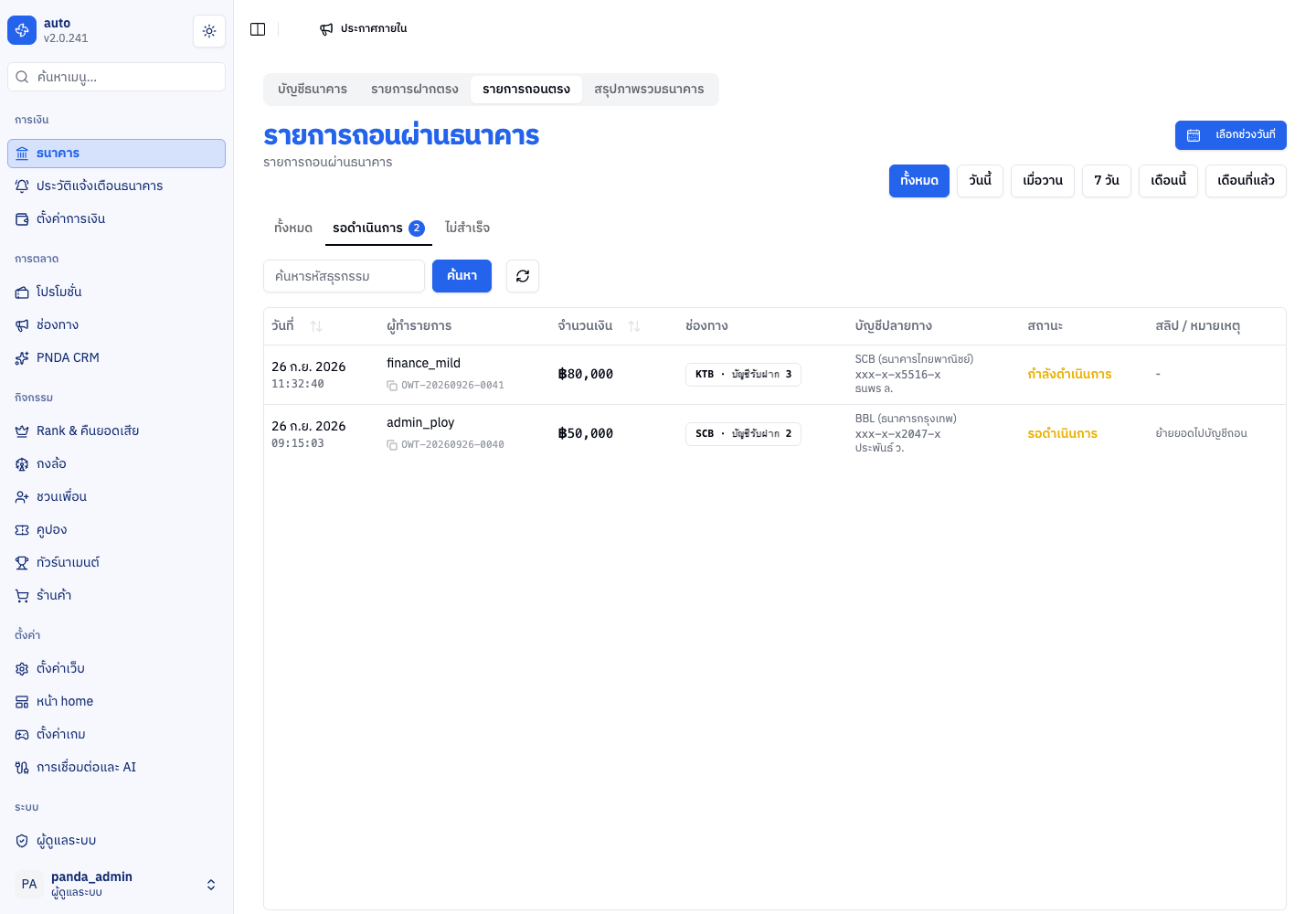1316x914 pixels.
Task: Copy transaction ID OWT-20260926-0040 icon
Action: tap(392, 445)
